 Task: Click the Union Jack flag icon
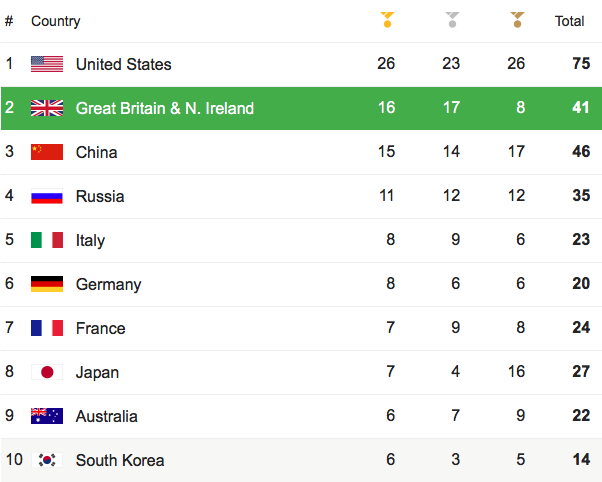point(47,108)
